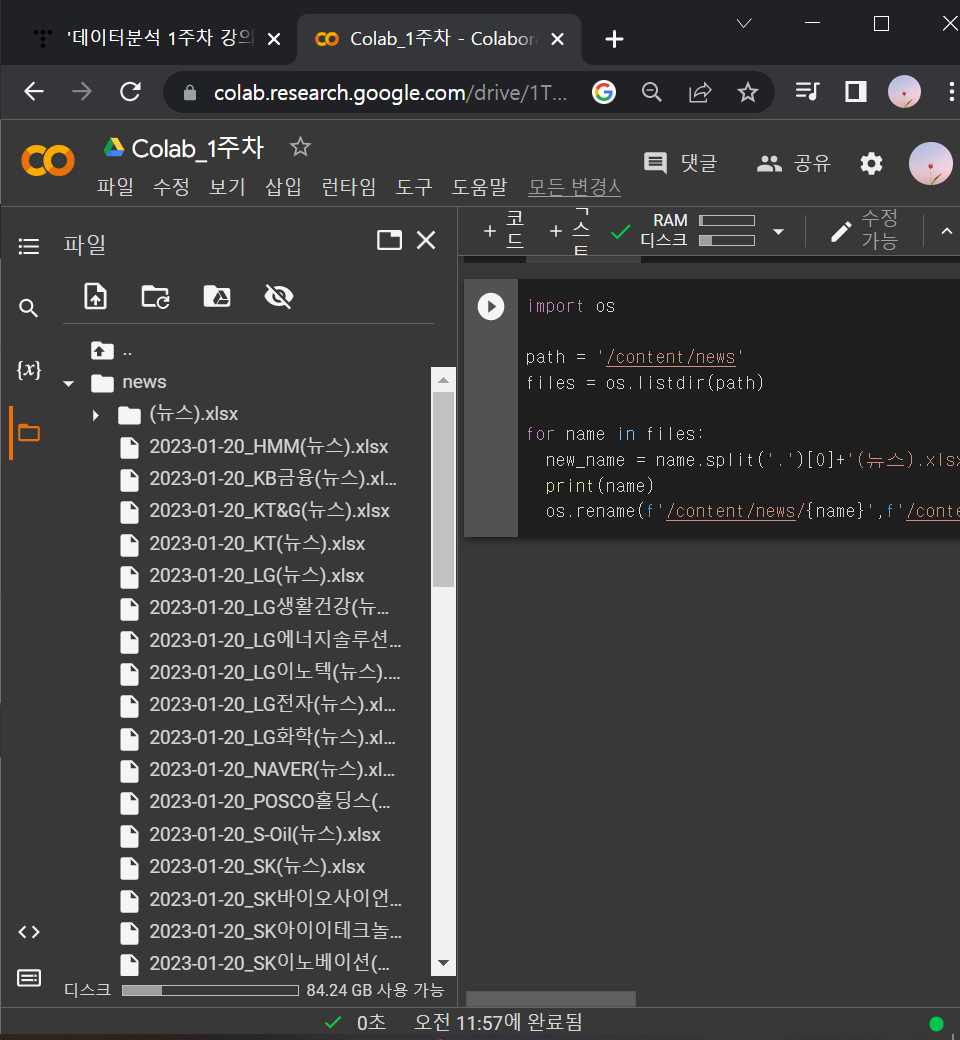Select file 2023-01-20_SK바이오사이언스
960x1040 pixels.
(275, 899)
